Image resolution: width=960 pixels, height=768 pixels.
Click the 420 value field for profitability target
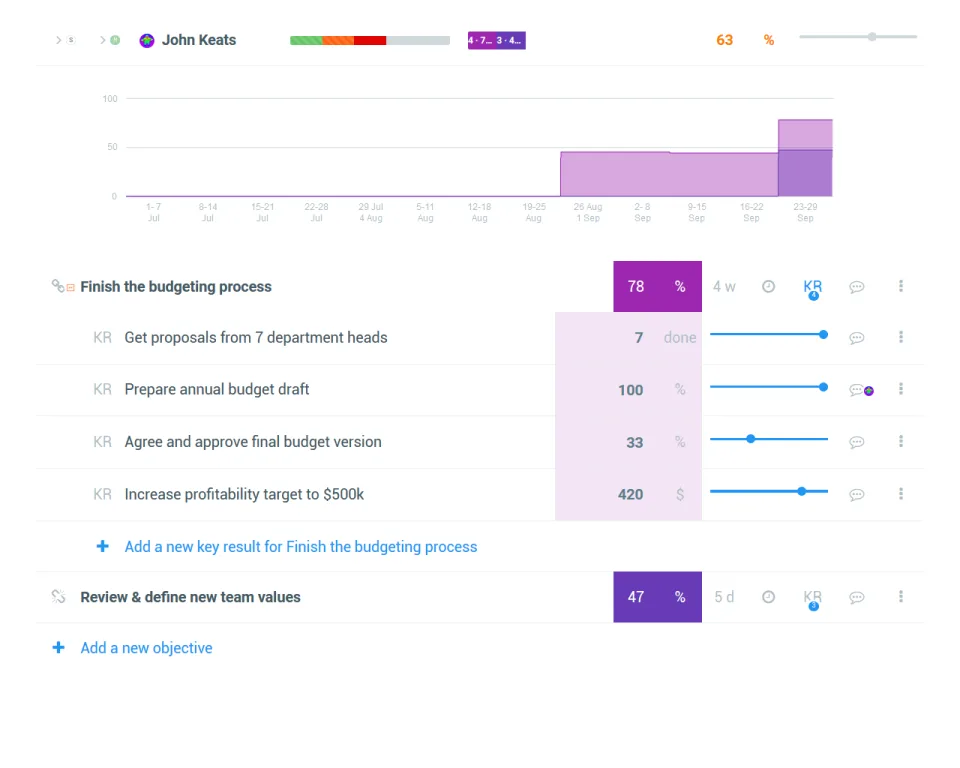coord(631,494)
